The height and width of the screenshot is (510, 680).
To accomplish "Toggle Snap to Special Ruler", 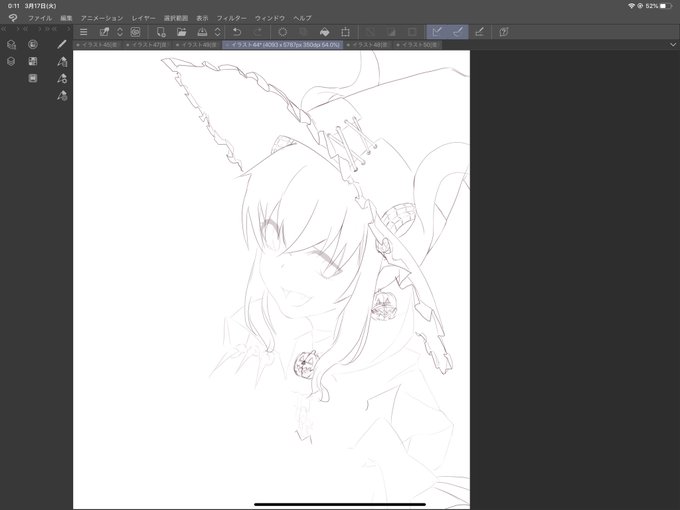I will pyautogui.click(x=458, y=32).
